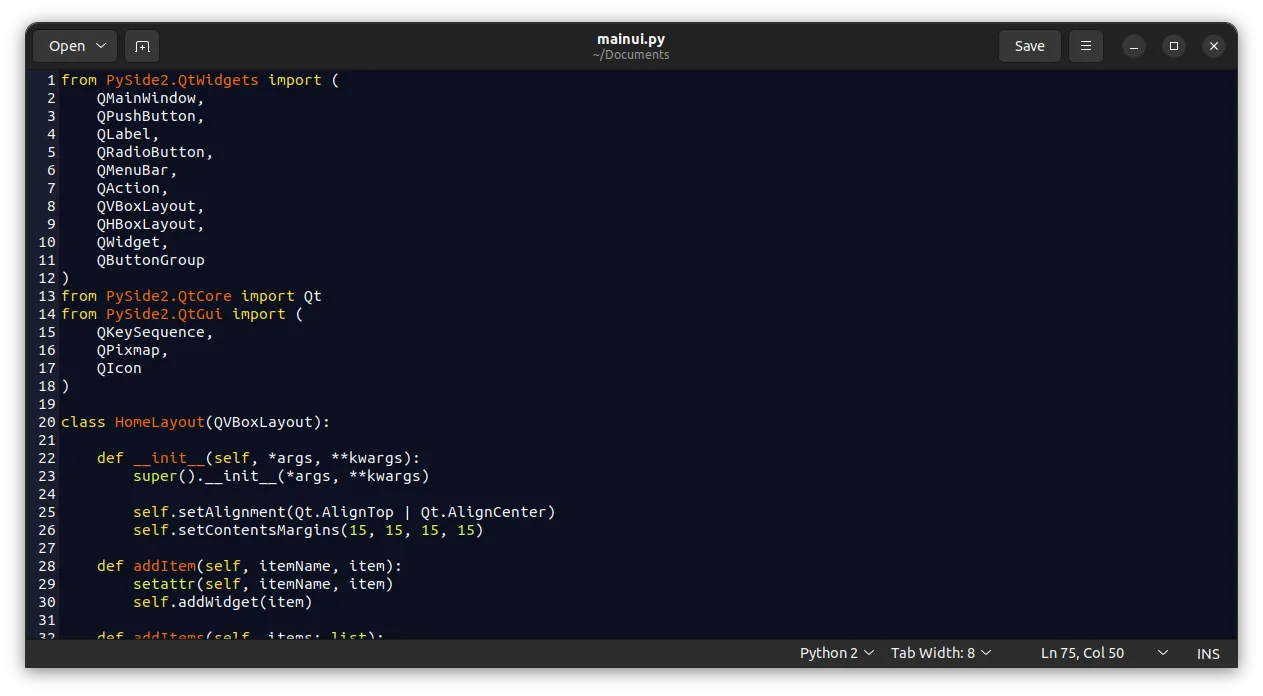Viewport: 1263px width, 696px height.
Task: Minimize the editor window
Action: [x=1133, y=46]
